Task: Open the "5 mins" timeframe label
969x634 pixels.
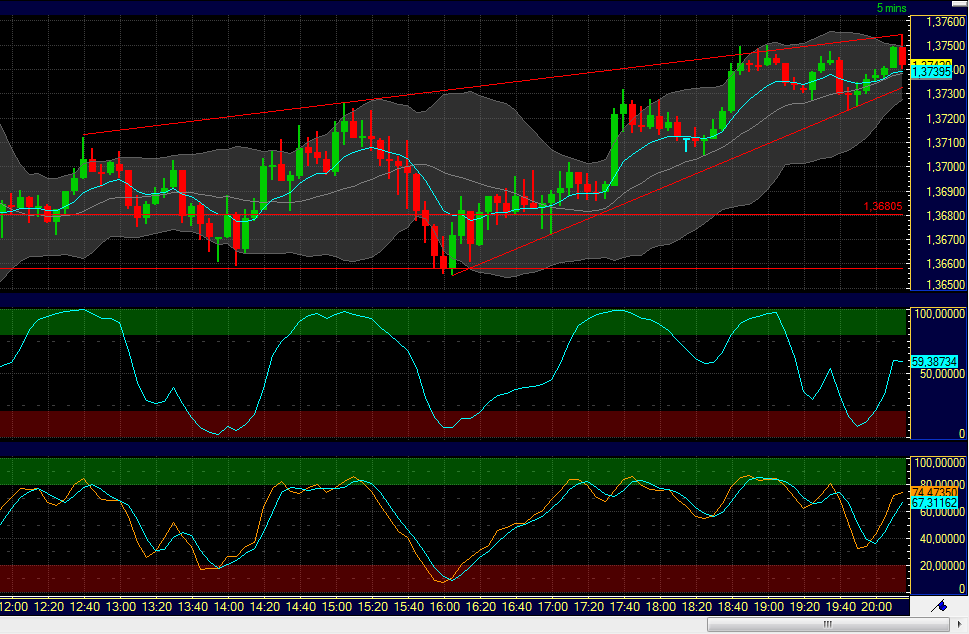Action: tap(888, 7)
